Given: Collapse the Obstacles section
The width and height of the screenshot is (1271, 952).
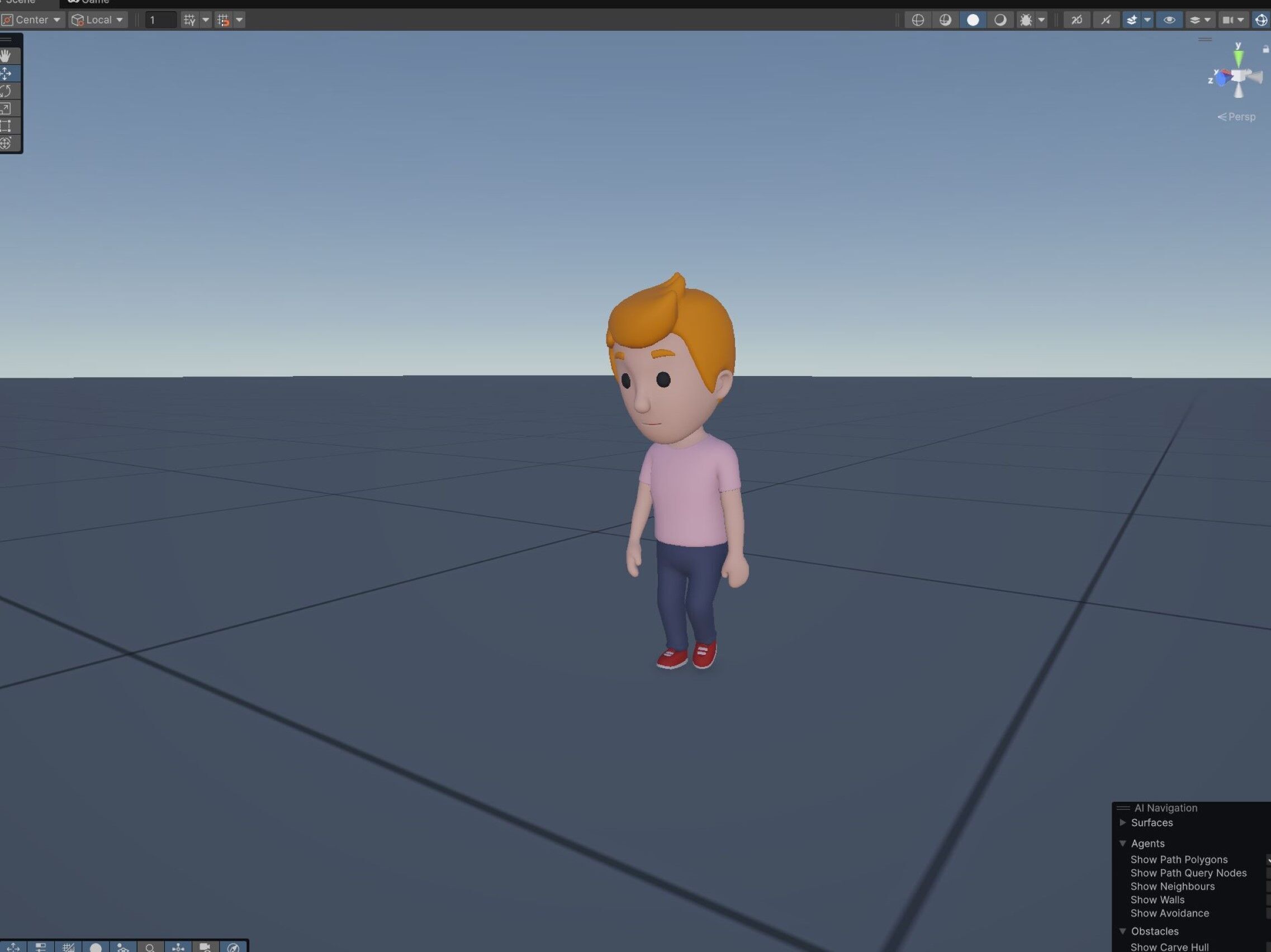Looking at the screenshot, I should click(1123, 931).
